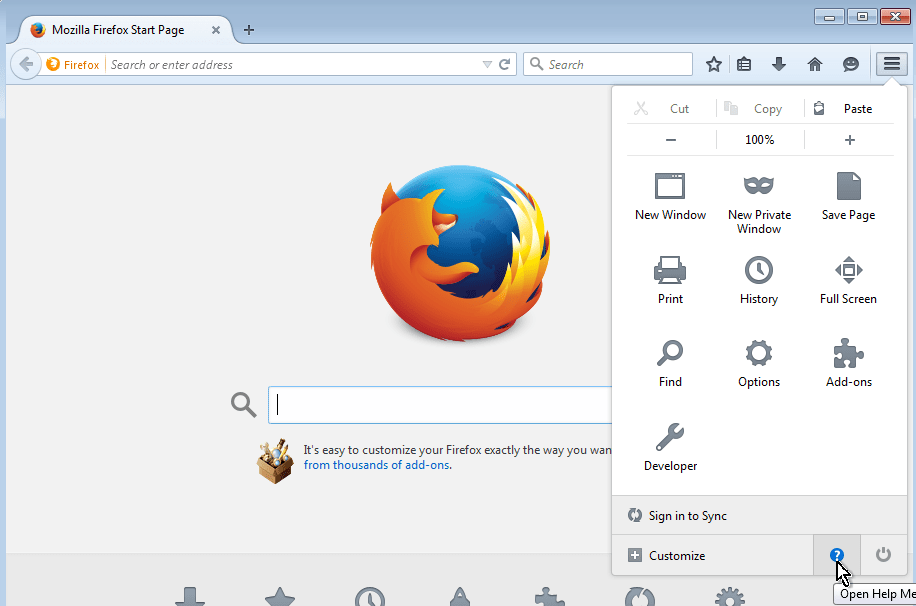The width and height of the screenshot is (916, 606).
Task: Expand the address bar history dropdown
Action: click(x=487, y=64)
